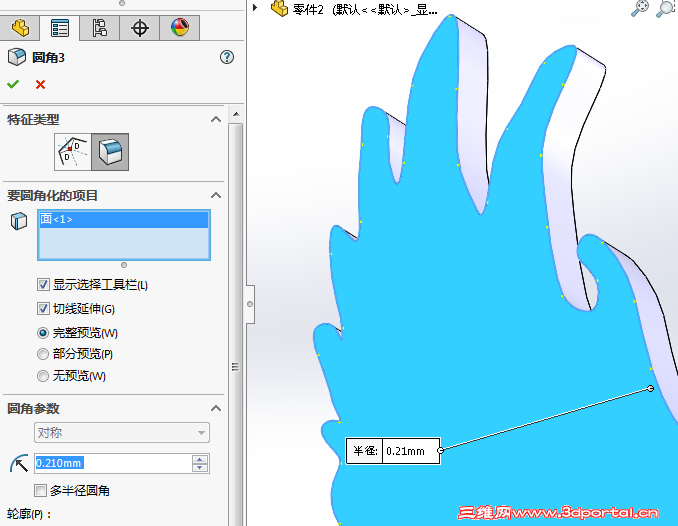This screenshot has height=526, width=678.
Task: Select 无预览(W) radio button
Action: 43,376
